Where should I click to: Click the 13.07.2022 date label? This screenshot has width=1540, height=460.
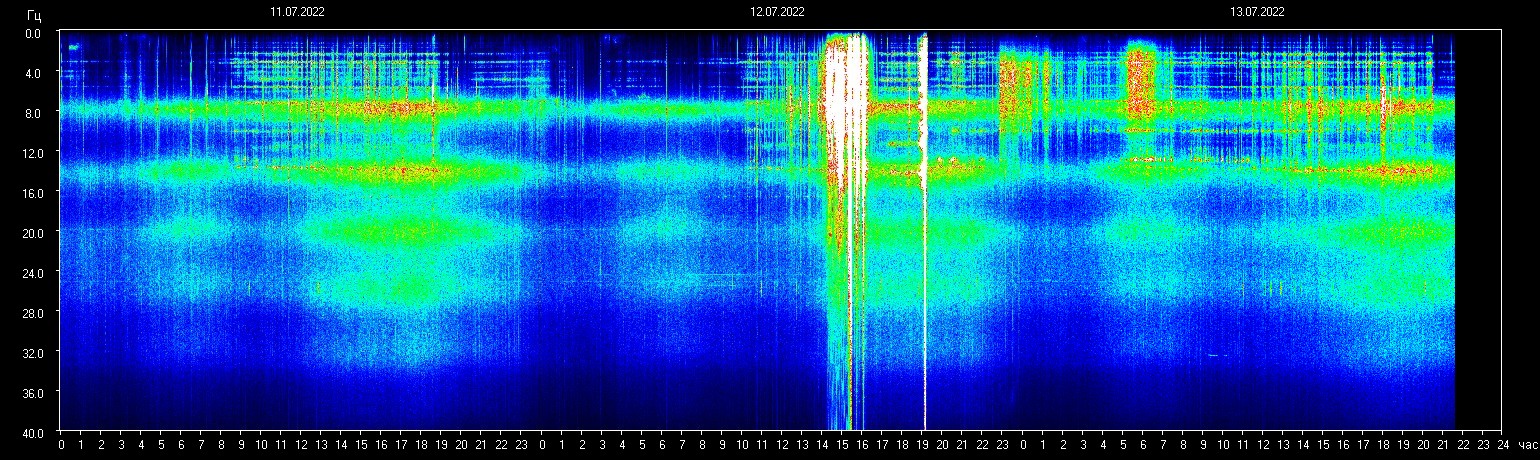[x=1257, y=13]
